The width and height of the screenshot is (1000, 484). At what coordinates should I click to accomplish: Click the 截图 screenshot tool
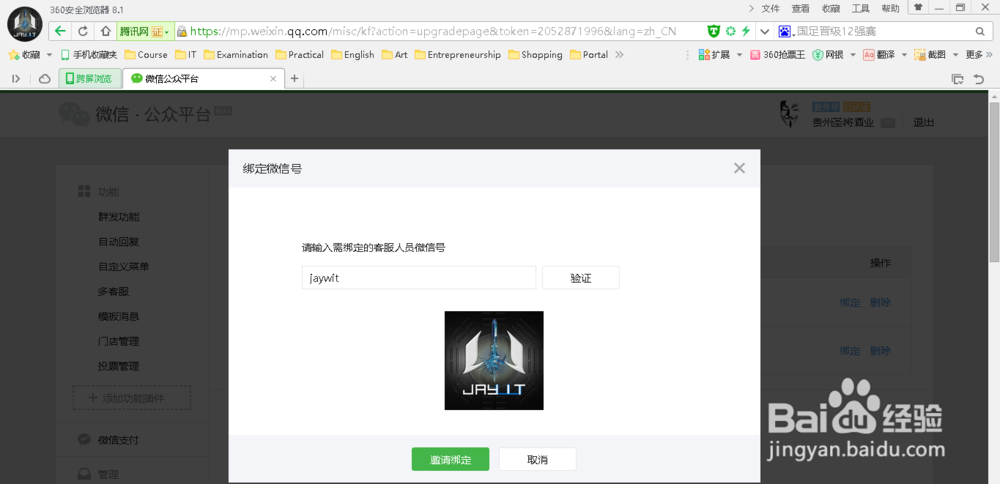tap(930, 55)
